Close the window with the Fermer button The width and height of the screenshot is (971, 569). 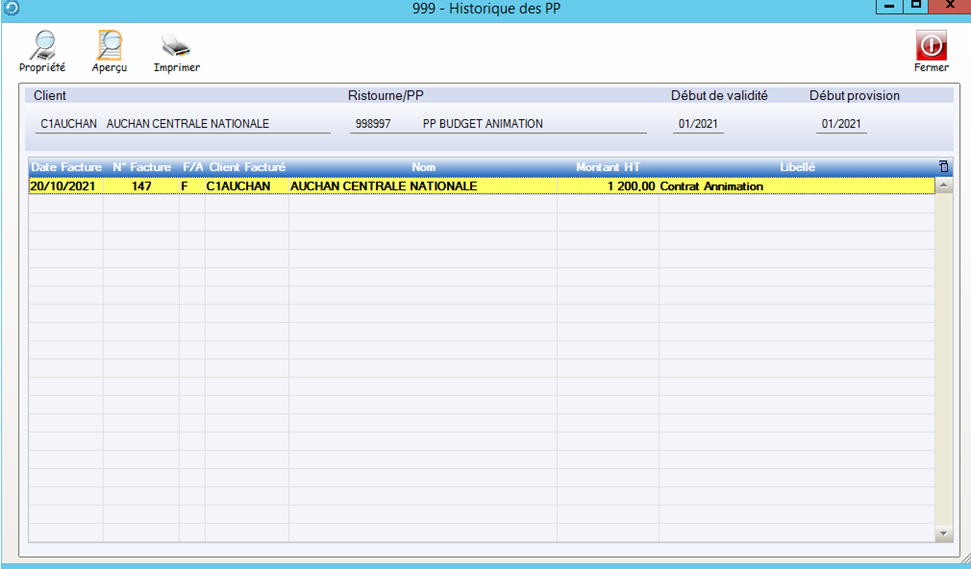pos(931,51)
